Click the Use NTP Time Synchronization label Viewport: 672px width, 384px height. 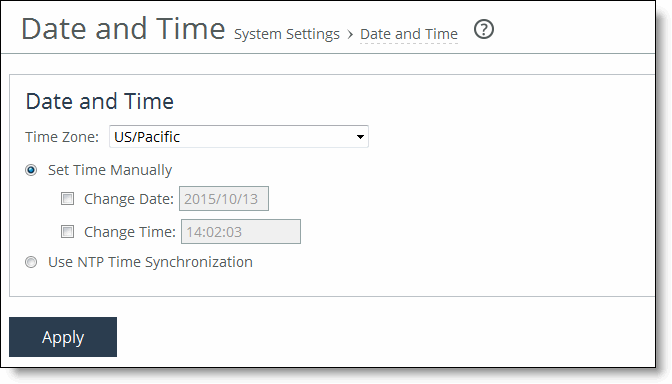click(150, 262)
